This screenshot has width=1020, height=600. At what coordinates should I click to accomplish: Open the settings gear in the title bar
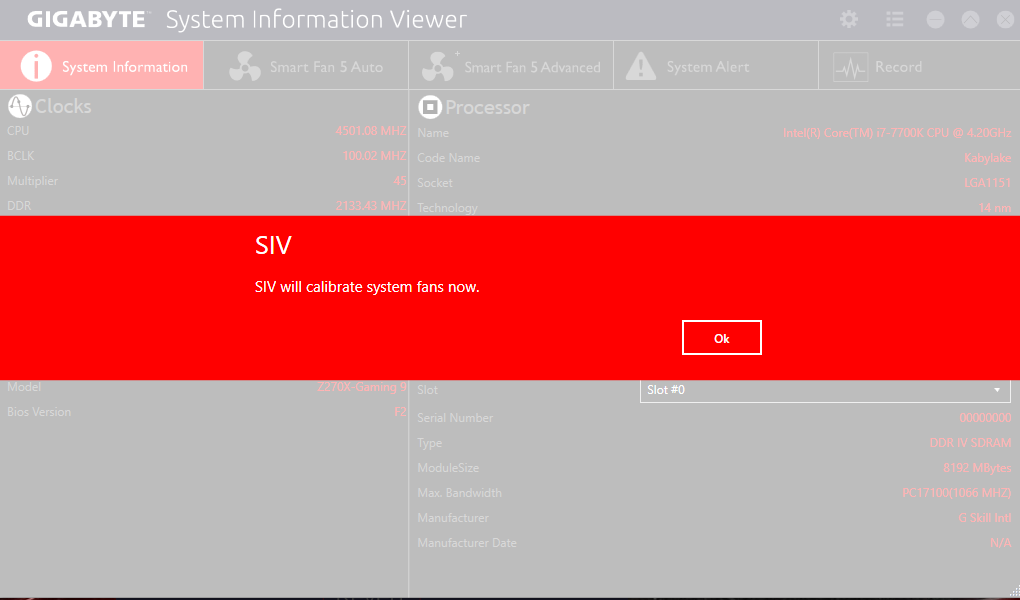849,20
